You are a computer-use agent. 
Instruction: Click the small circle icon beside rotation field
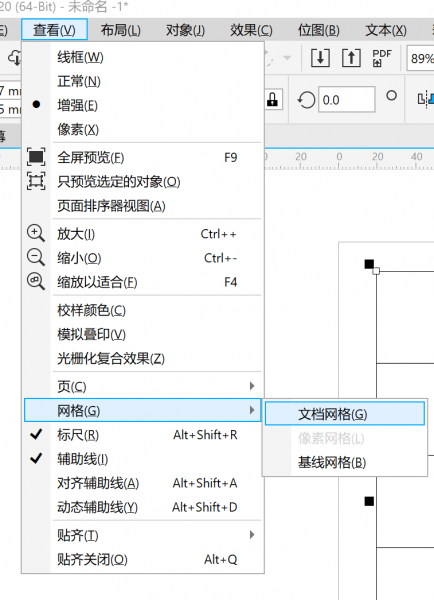pyautogui.click(x=391, y=95)
